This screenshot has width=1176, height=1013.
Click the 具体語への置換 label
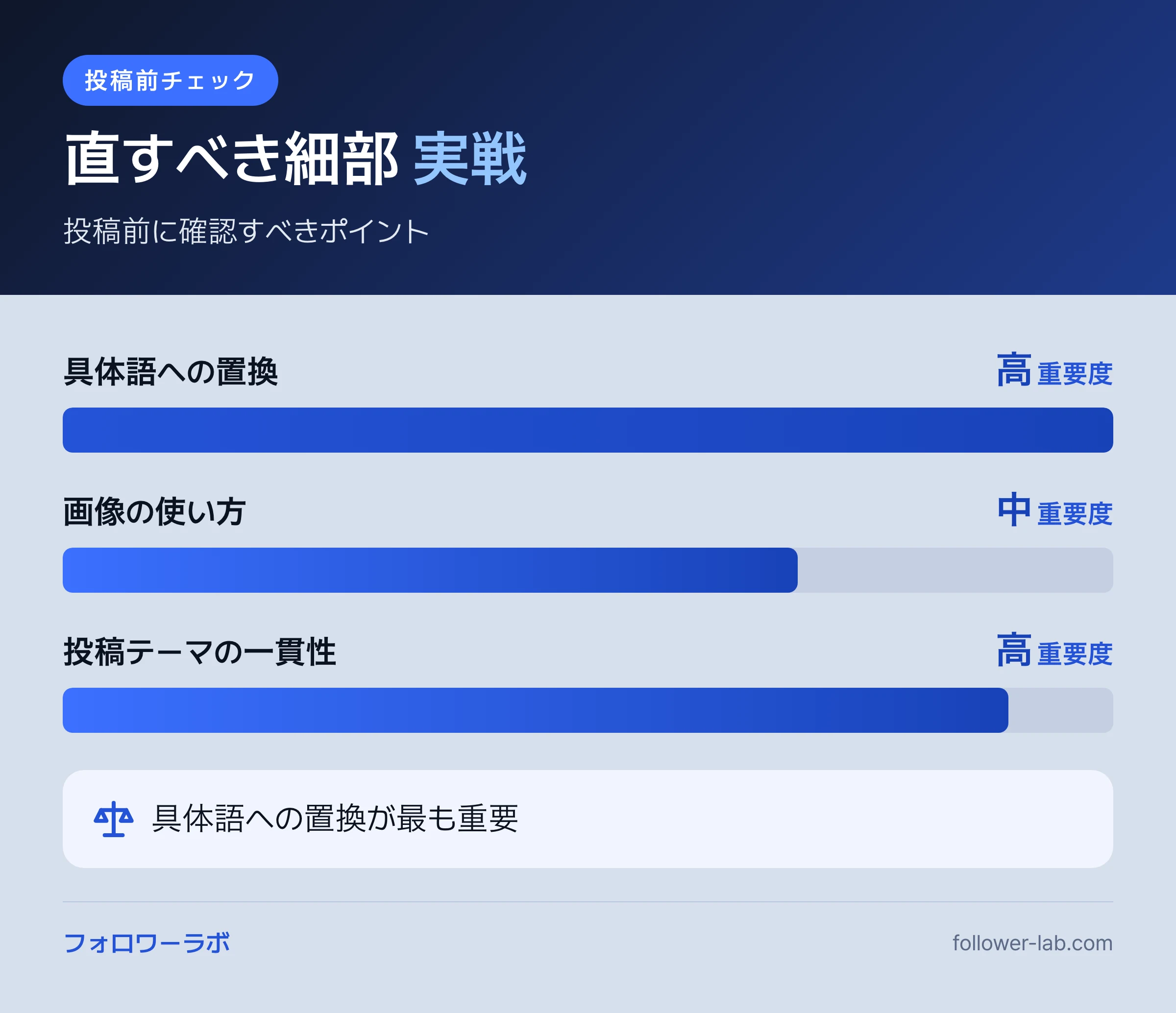click(x=171, y=372)
